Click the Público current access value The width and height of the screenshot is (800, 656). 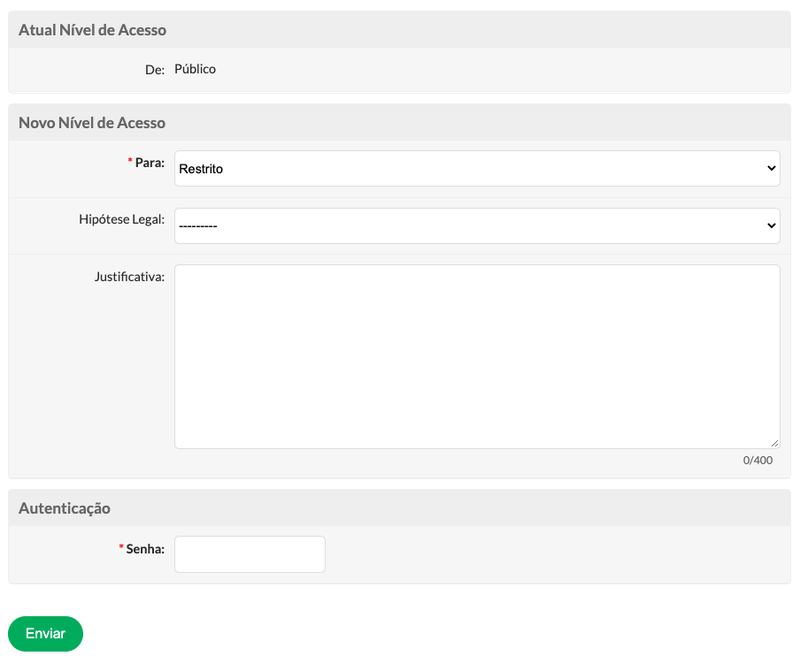tap(195, 69)
